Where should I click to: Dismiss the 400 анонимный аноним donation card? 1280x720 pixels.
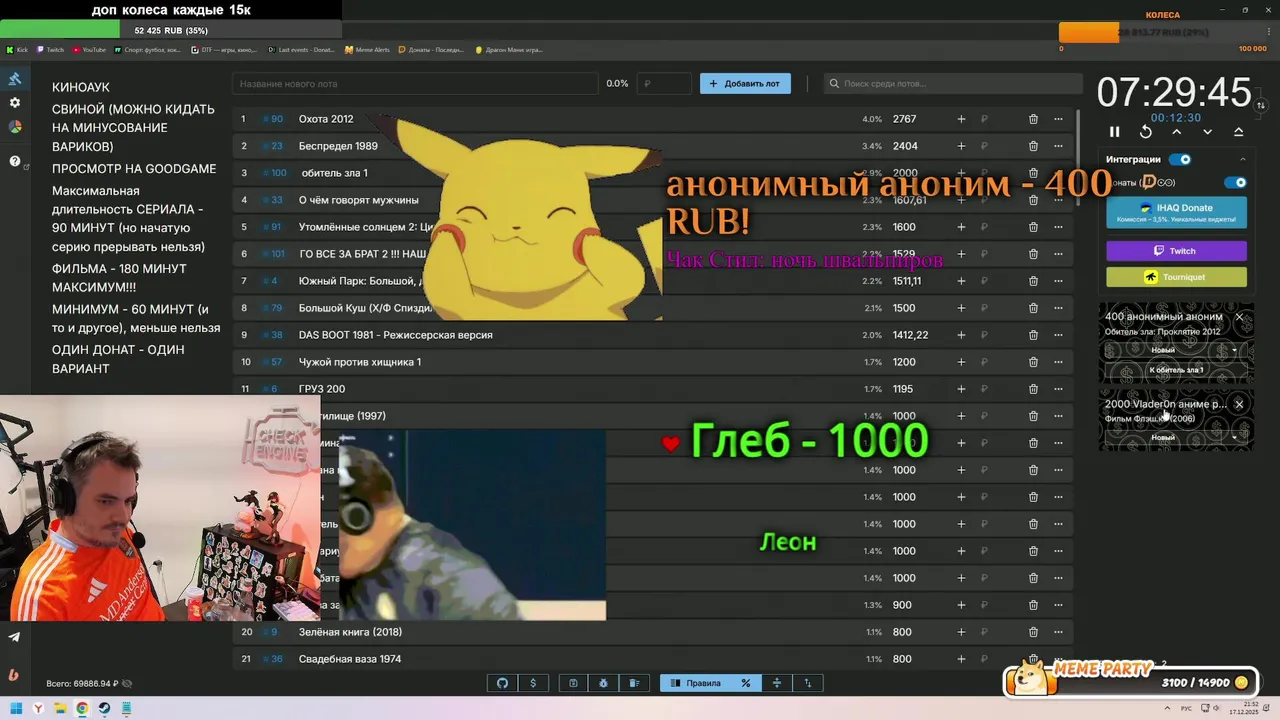click(1239, 317)
